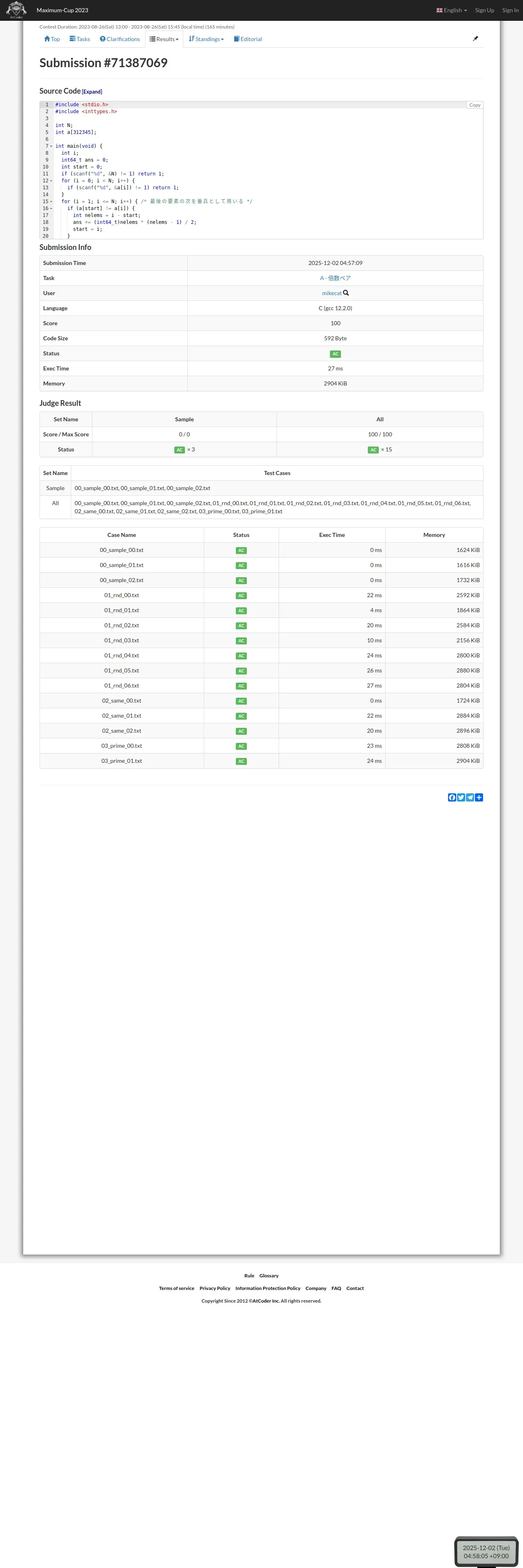Viewport: 523px width, 1568px height.
Task: Collapse code fold at line 7
Action: click(x=51, y=146)
